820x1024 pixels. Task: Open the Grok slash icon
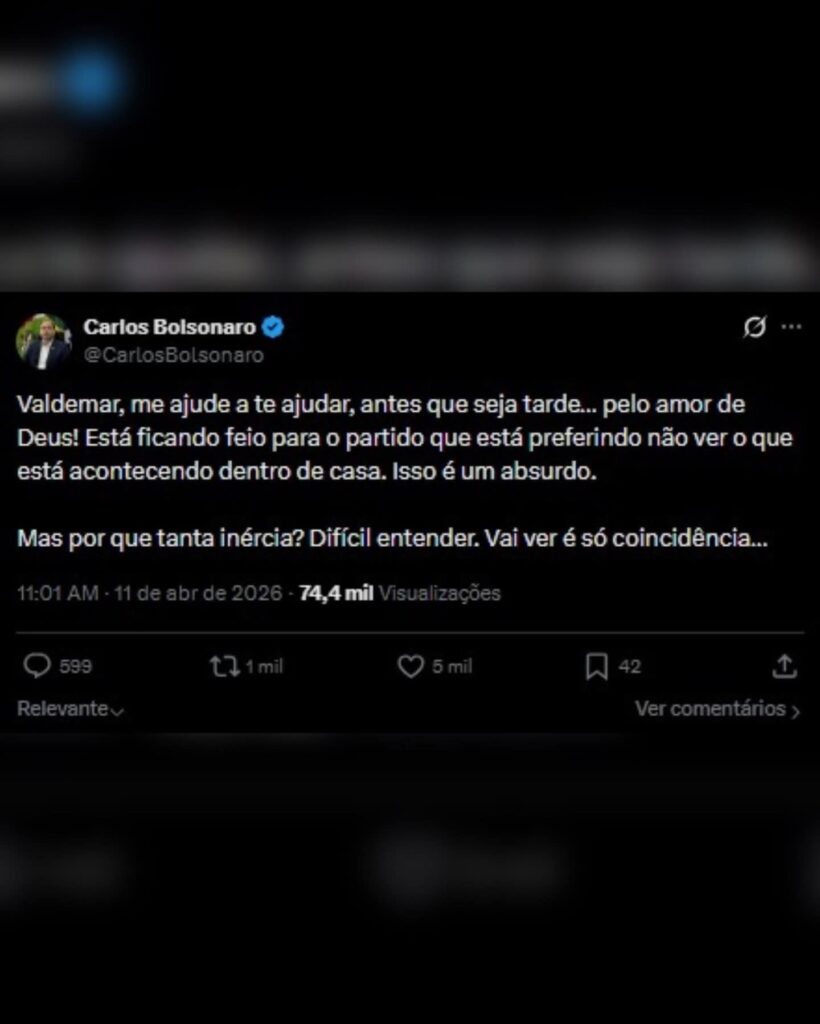tap(755, 327)
